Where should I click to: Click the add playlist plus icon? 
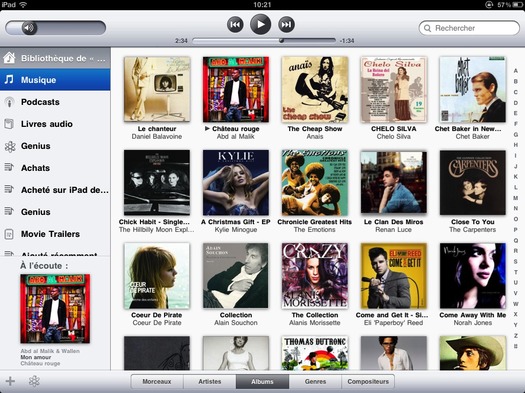click(10, 381)
